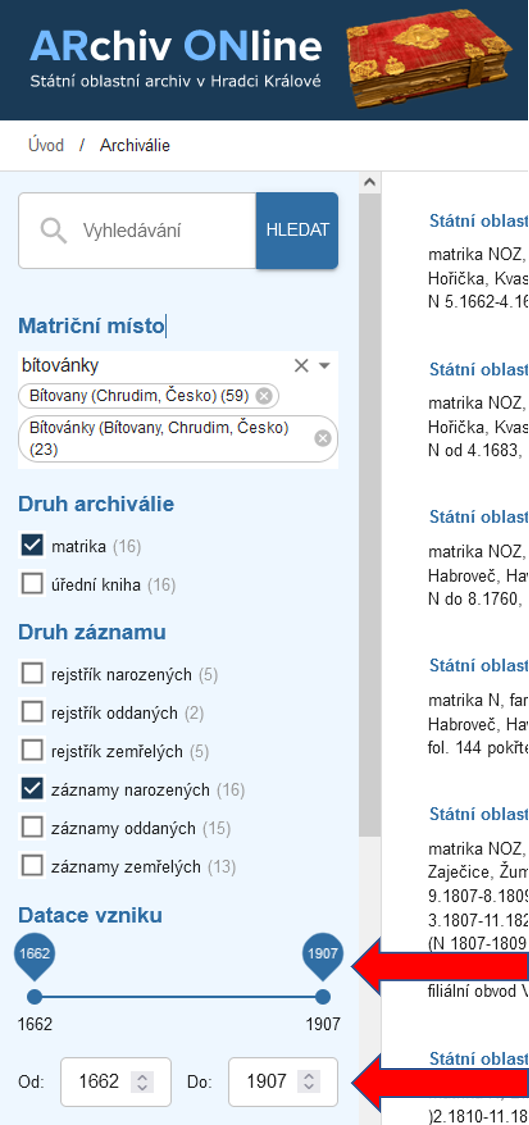Image resolution: width=529 pixels, height=1125 pixels.
Task: Expand the Matriční místo dropdown arrow
Action: click(324, 366)
